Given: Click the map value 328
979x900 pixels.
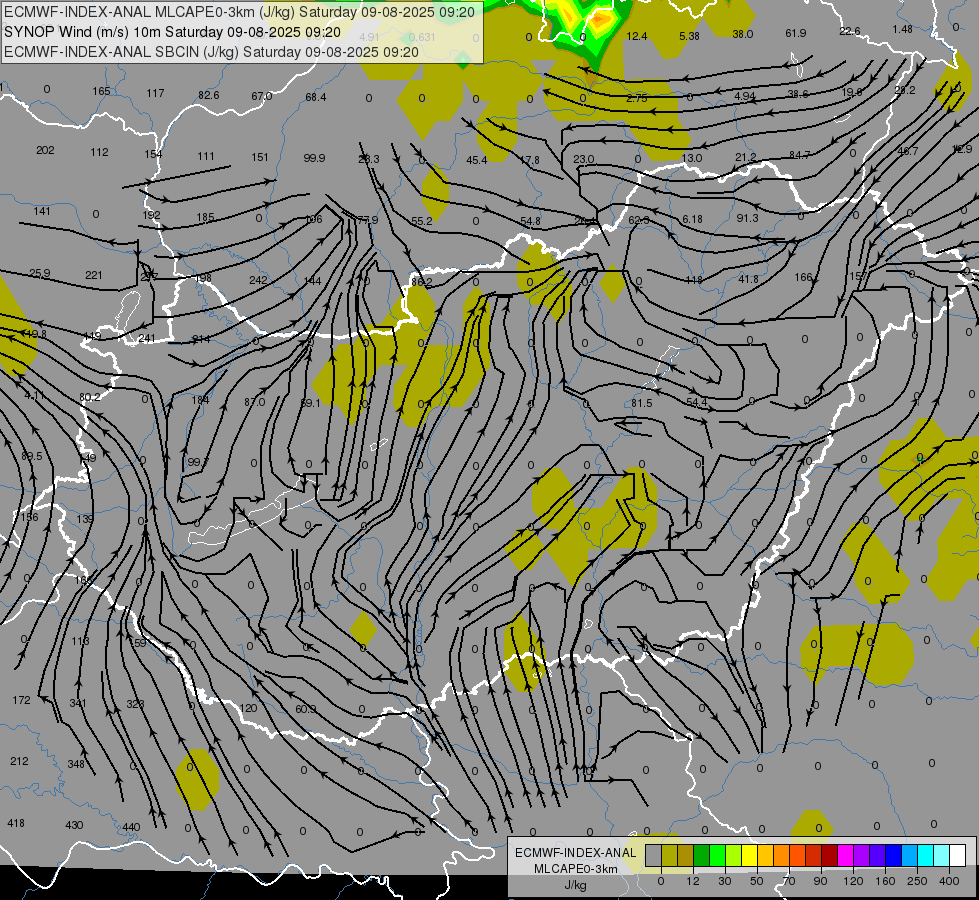Looking at the screenshot, I should 135,704.
